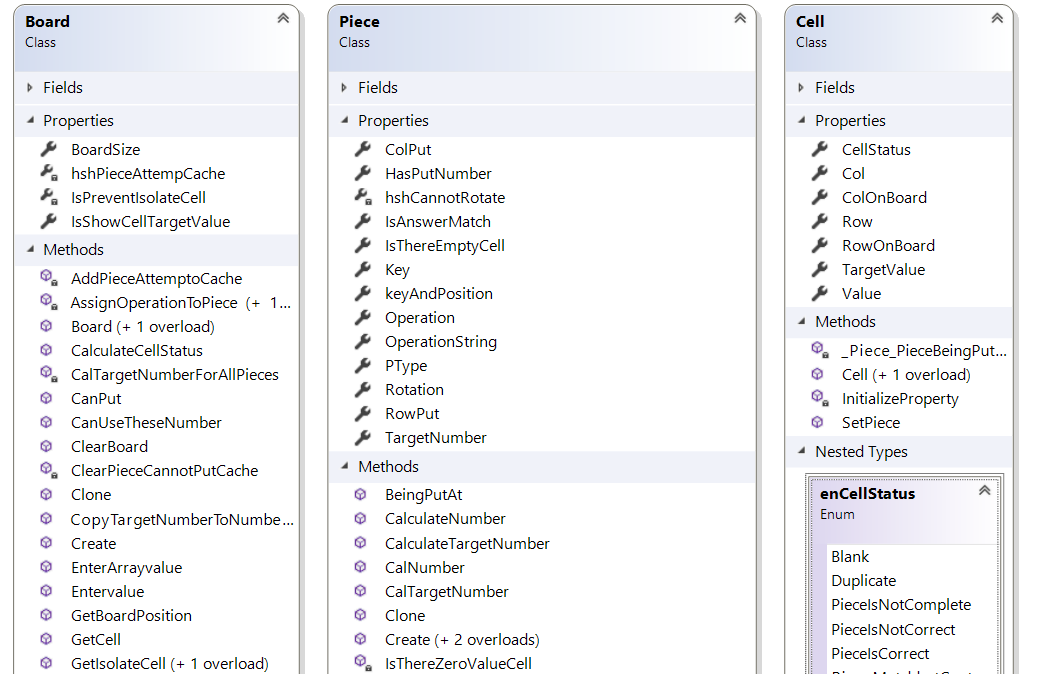Click the IsThereZeroValueCell private method icon
The height and width of the screenshot is (674, 1038).
pos(362,663)
